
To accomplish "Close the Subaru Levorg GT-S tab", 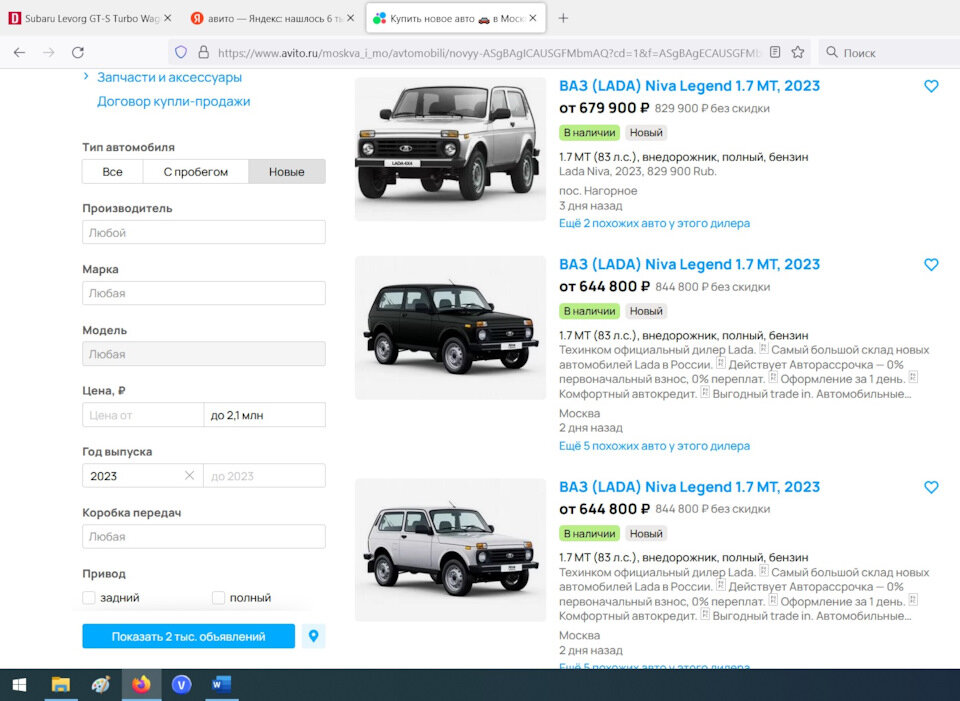I will pos(168,18).
